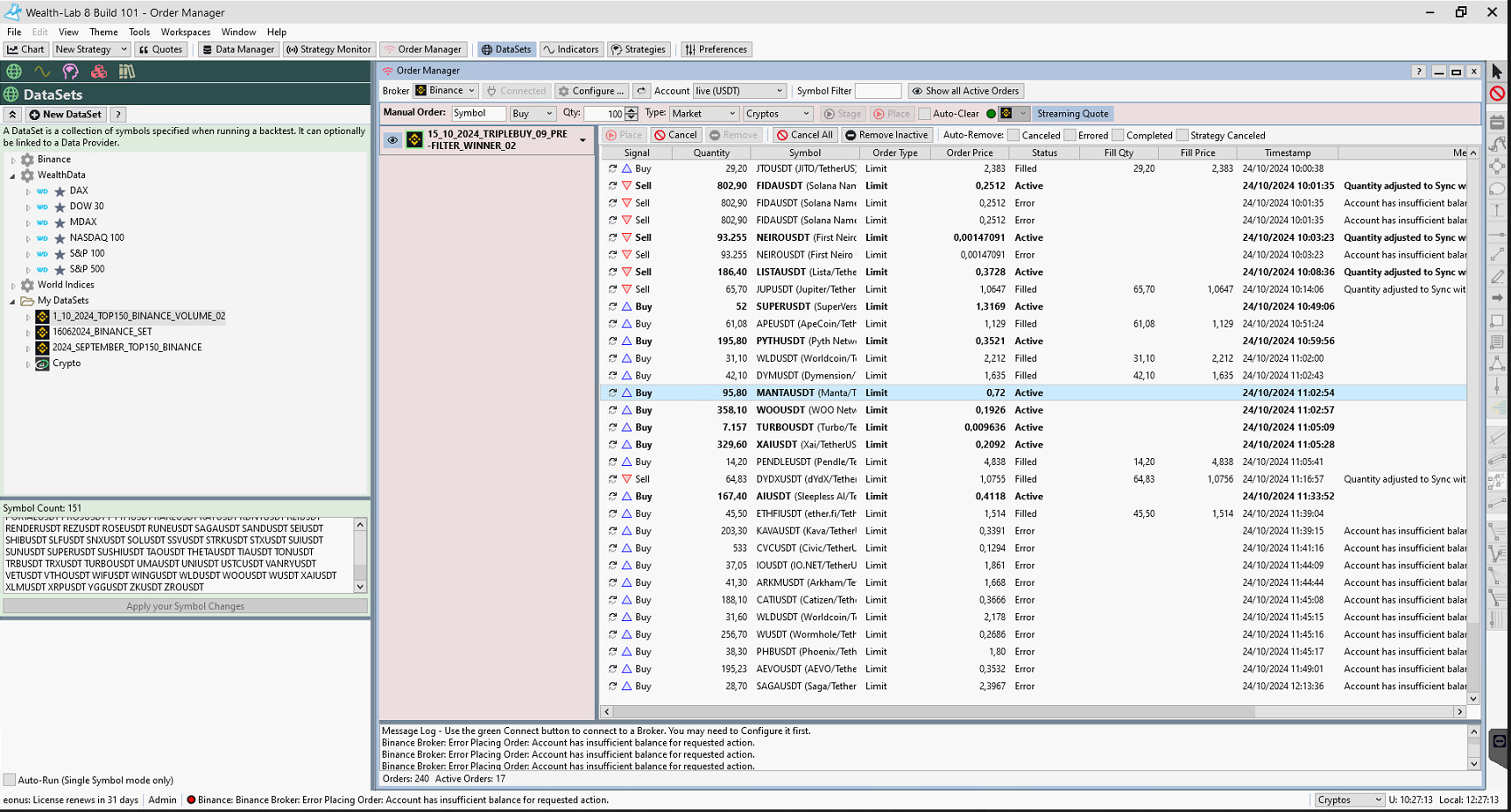1511x812 pixels.
Task: Select the DataSets globe sidebar icon
Action: click(14, 72)
